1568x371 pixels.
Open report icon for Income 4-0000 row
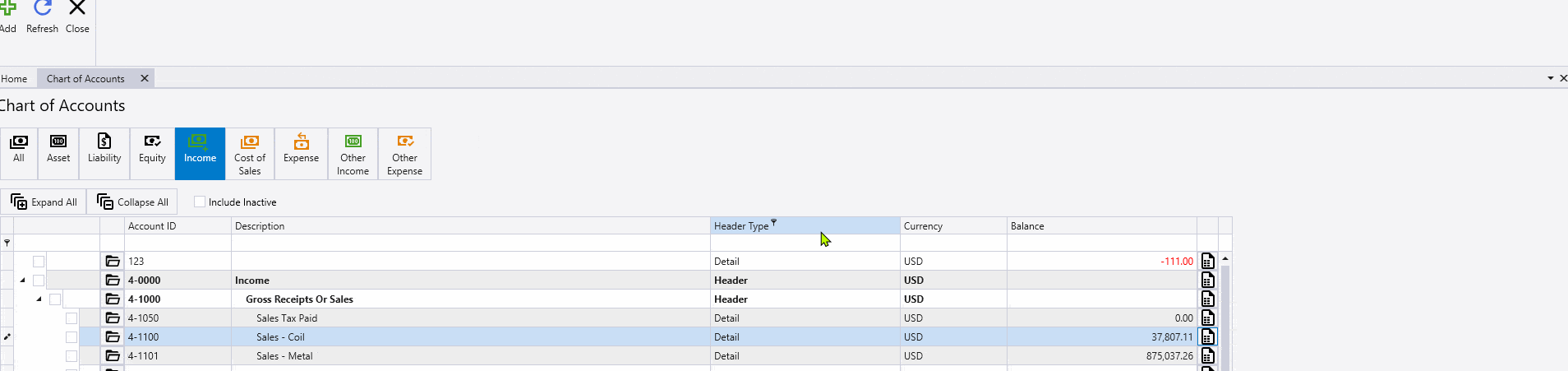(1207, 281)
